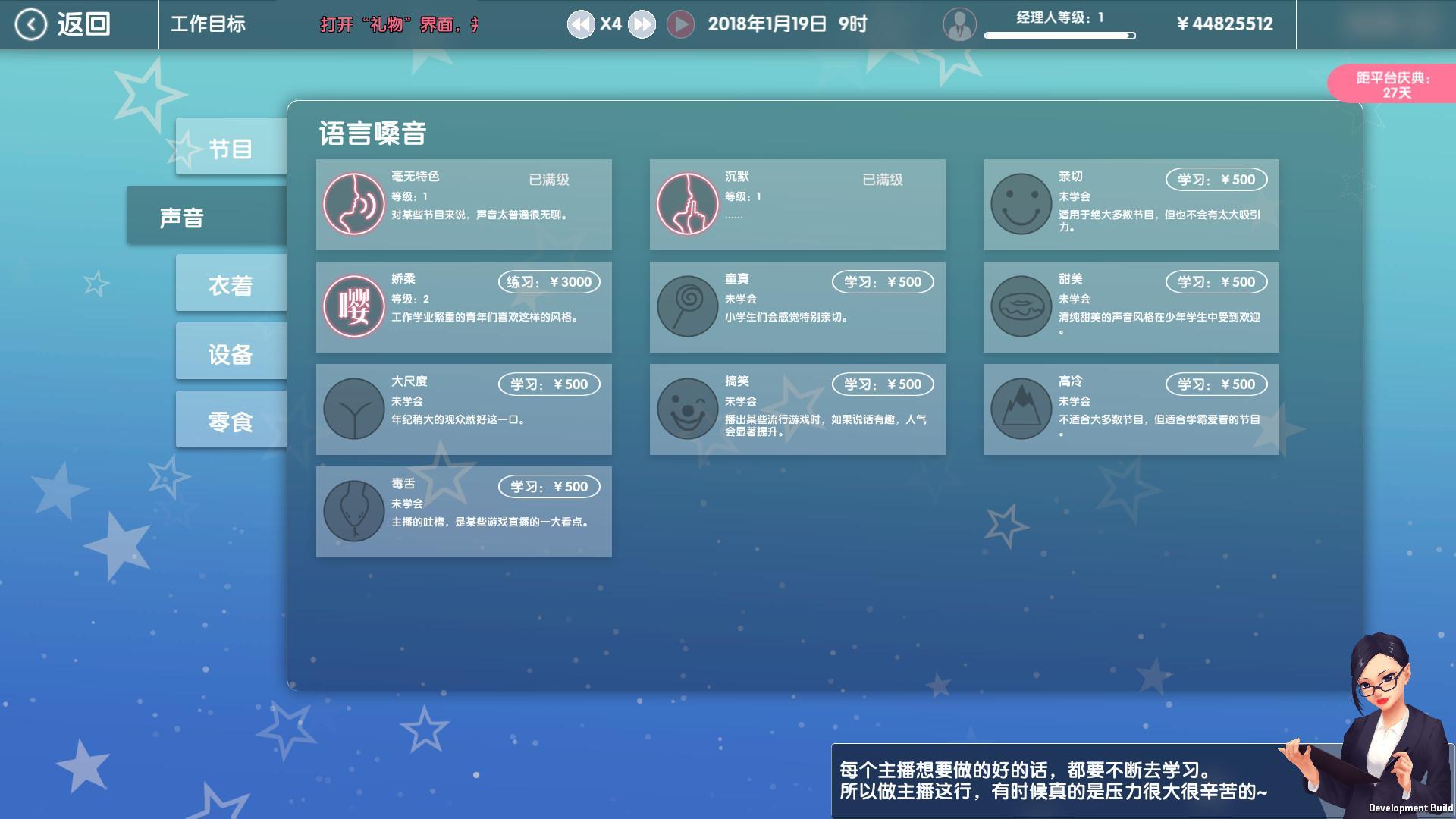Click the 返回 back arrow icon

tap(30, 24)
